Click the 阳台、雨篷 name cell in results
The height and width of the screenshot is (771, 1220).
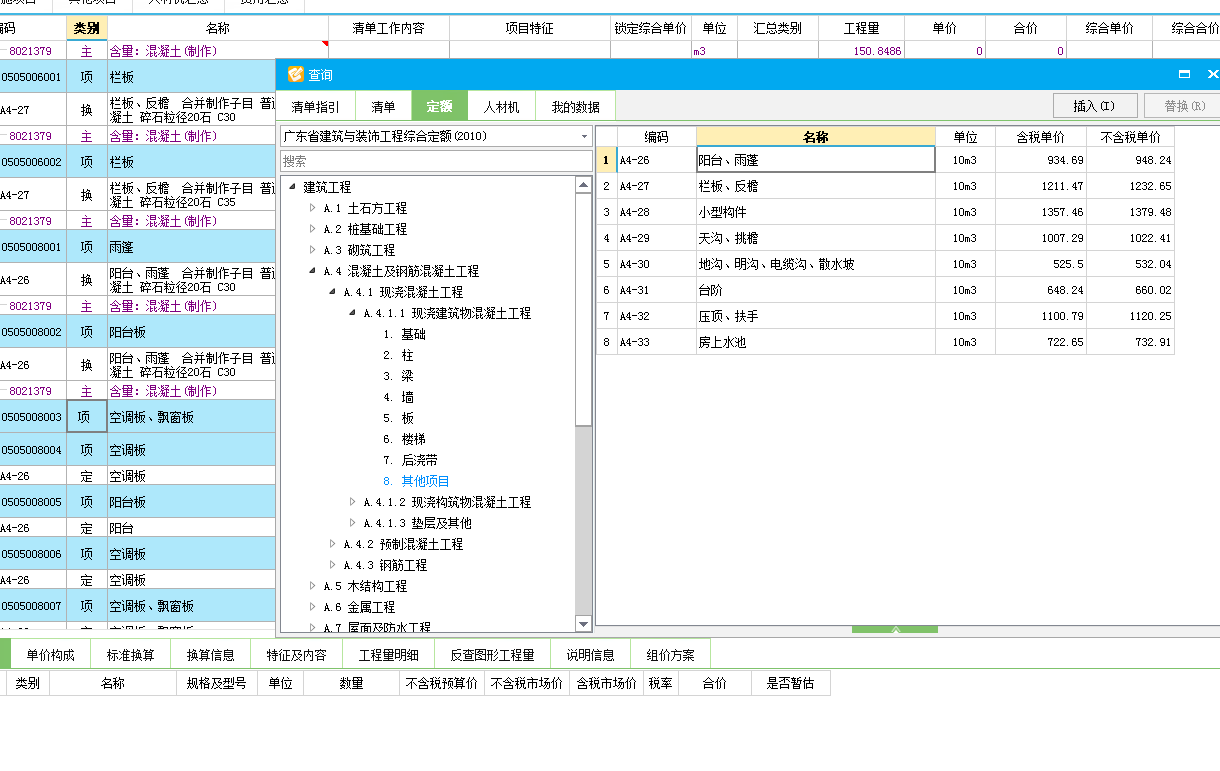click(x=816, y=160)
